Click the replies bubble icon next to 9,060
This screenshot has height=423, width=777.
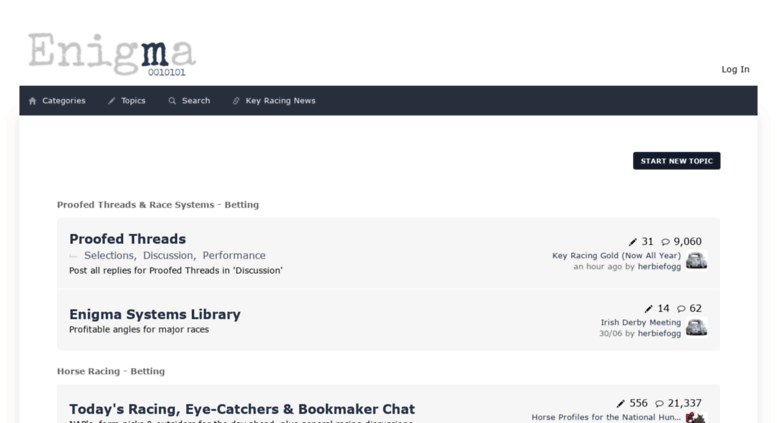tap(666, 242)
